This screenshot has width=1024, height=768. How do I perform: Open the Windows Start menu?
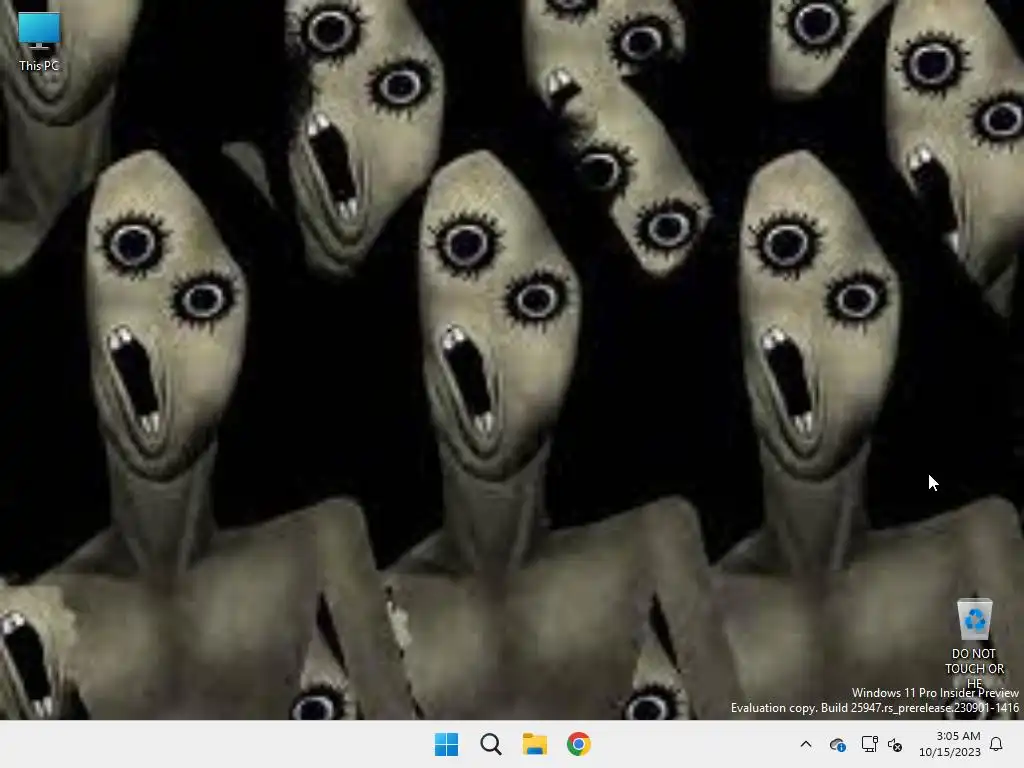pyautogui.click(x=447, y=744)
